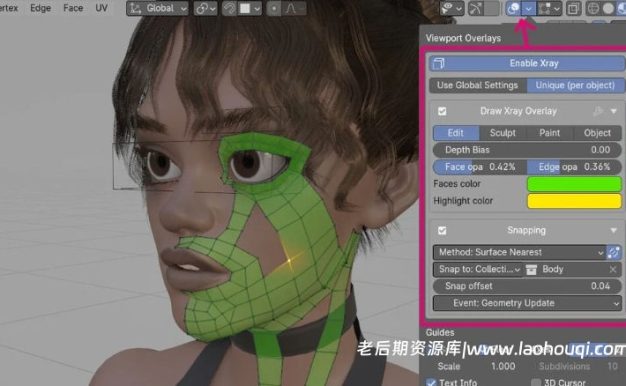
Task: Collapse the Draw Xray Overlay section
Action: (x=614, y=111)
